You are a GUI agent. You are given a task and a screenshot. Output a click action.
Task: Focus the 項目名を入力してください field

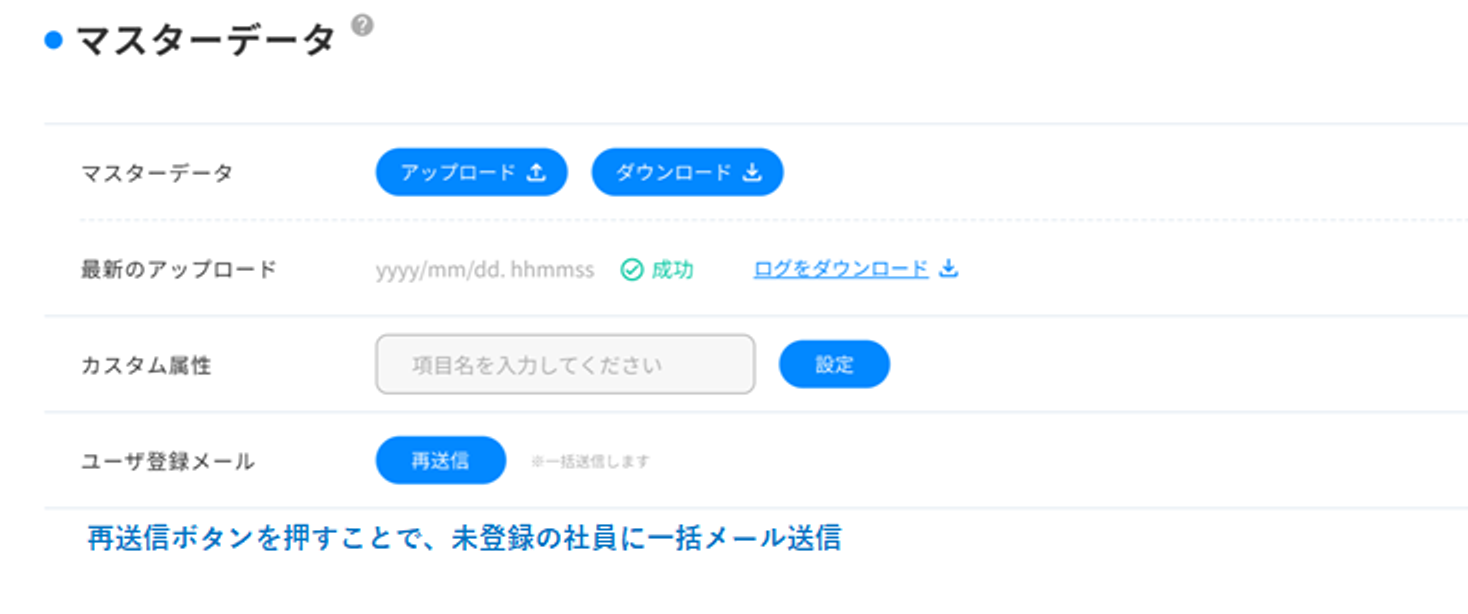click(x=565, y=364)
